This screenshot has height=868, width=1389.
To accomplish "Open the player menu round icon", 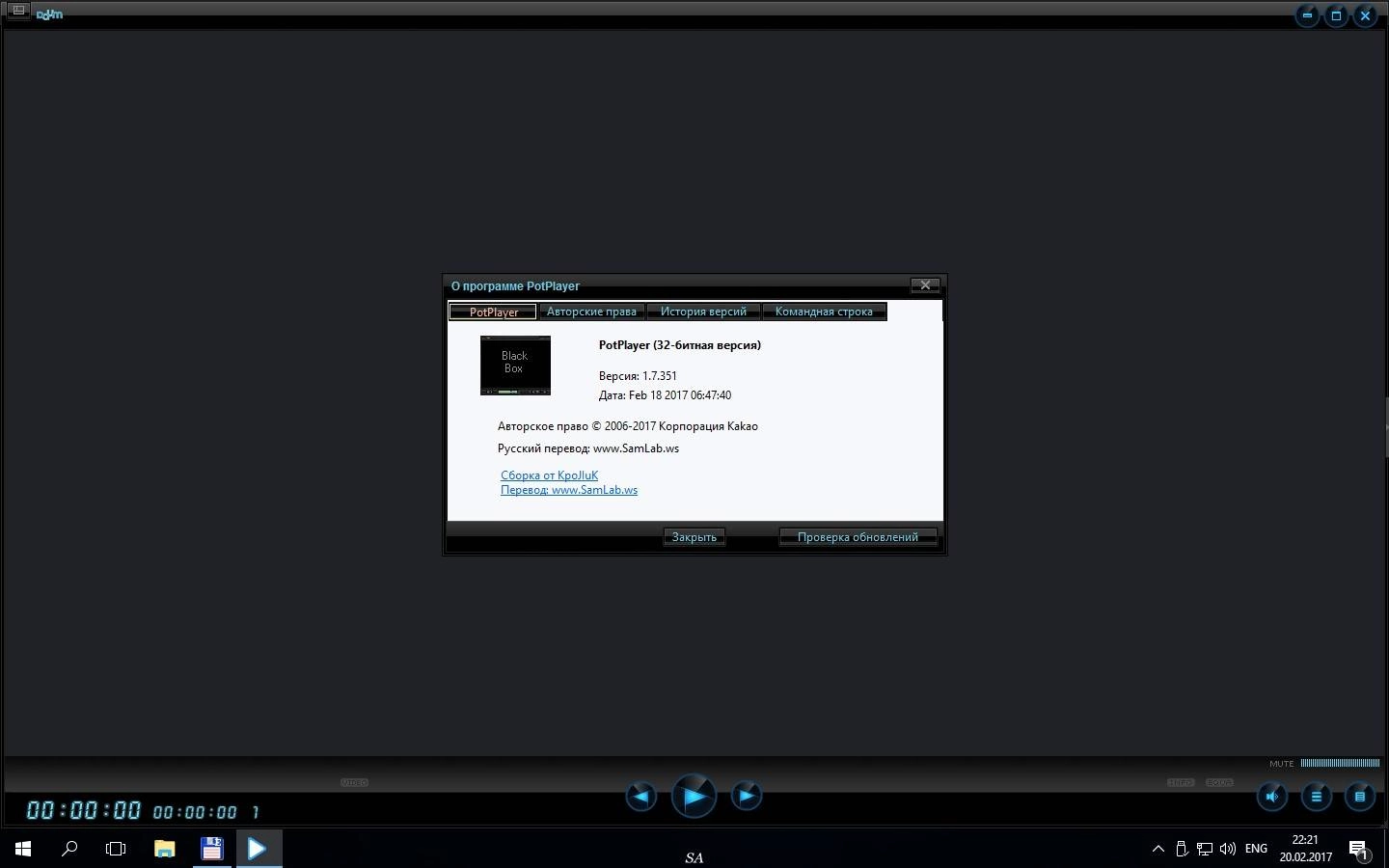I will click(x=1316, y=797).
